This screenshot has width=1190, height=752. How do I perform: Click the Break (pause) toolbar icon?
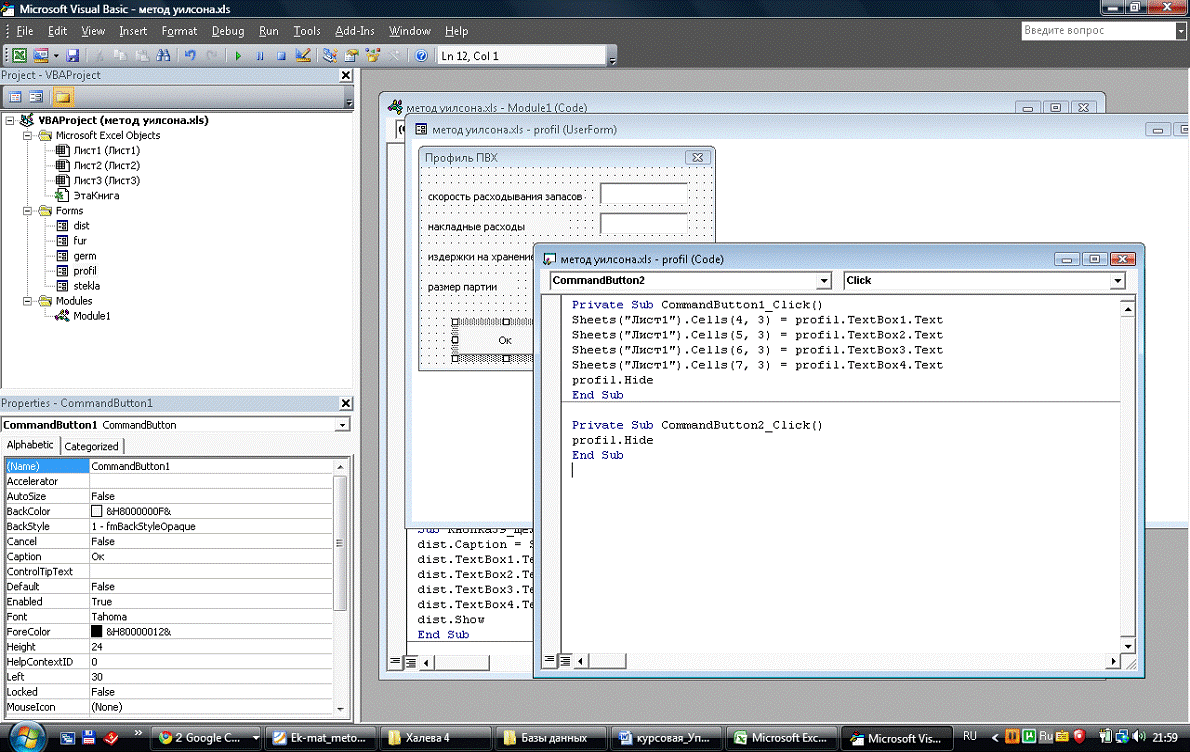click(260, 56)
